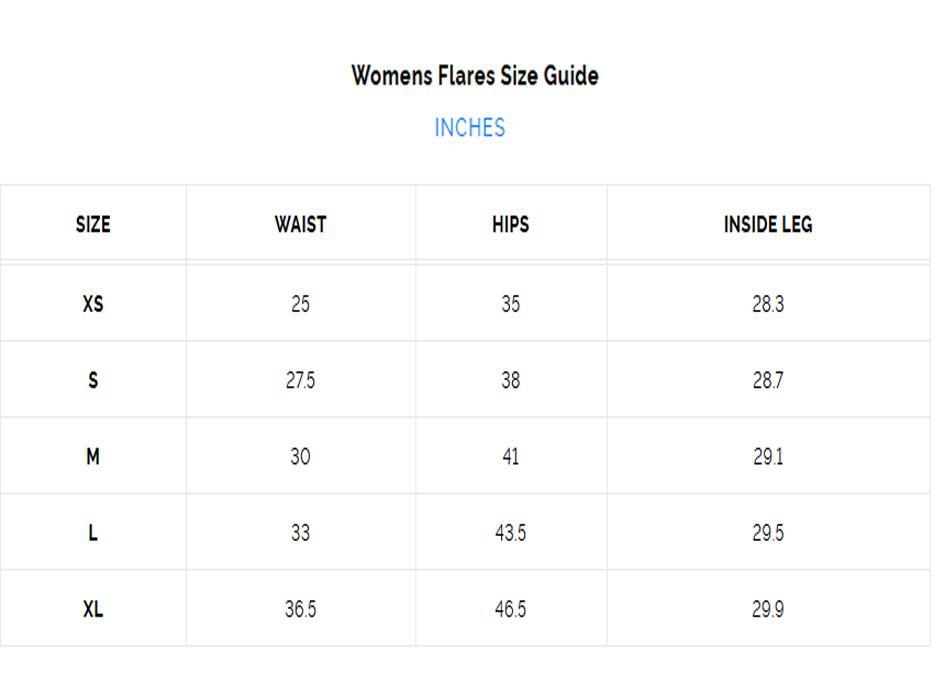Image resolution: width=933 pixels, height=680 pixels.
Task: Click the XS waist value 25
Action: (x=300, y=304)
